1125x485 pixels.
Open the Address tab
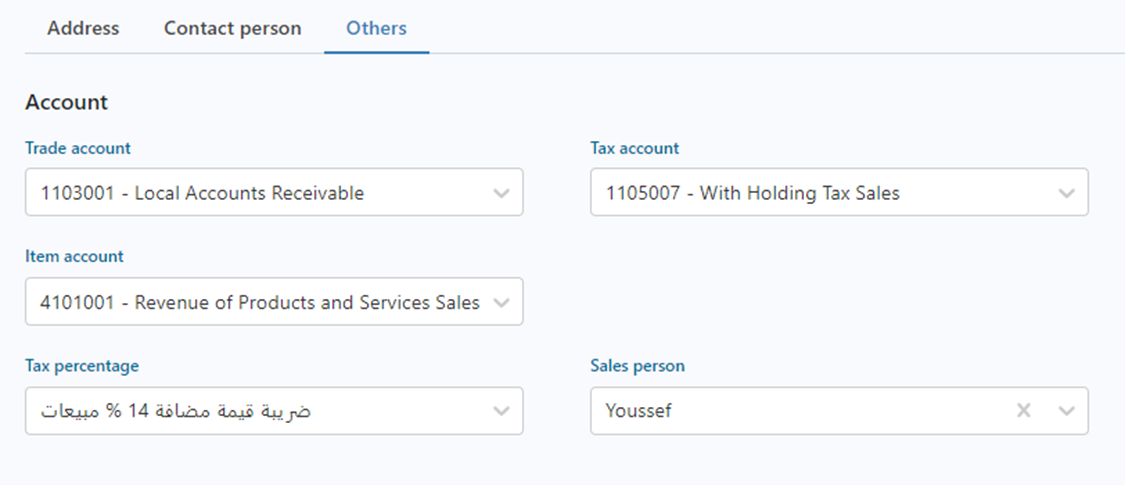(x=83, y=28)
